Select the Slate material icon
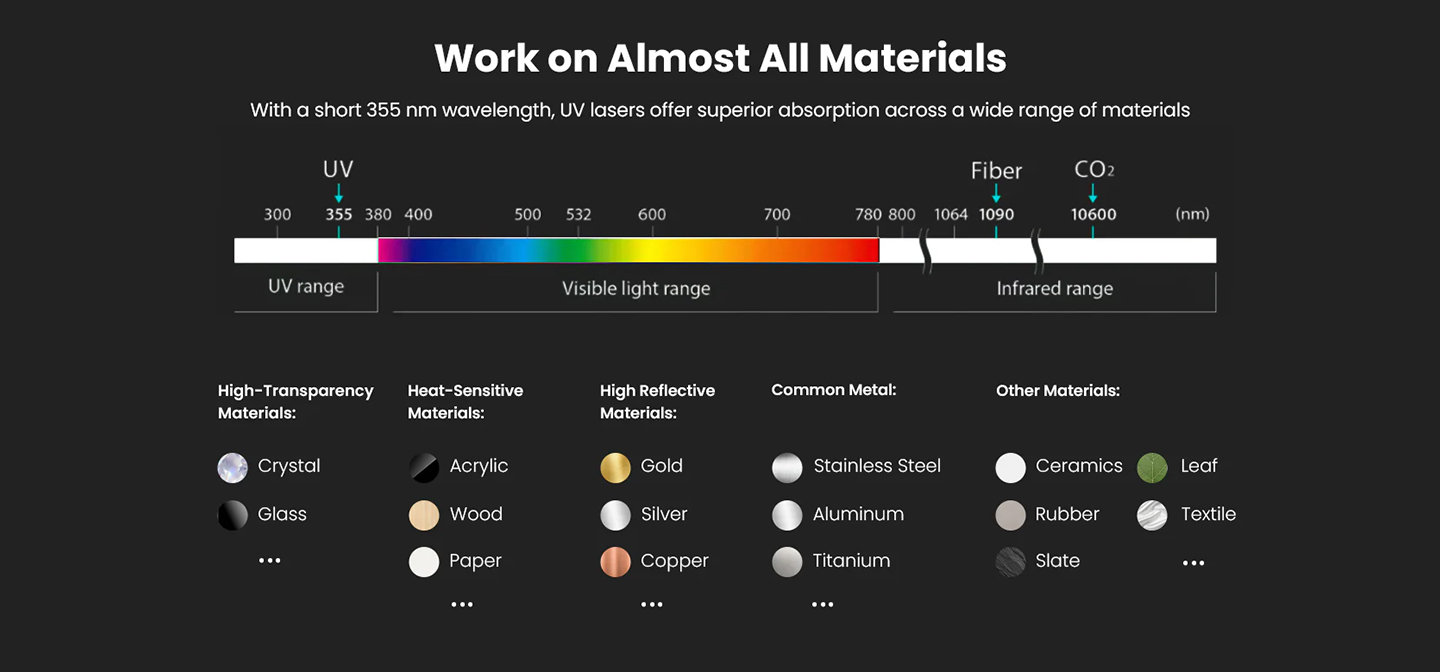The image size is (1440, 672). [1011, 562]
